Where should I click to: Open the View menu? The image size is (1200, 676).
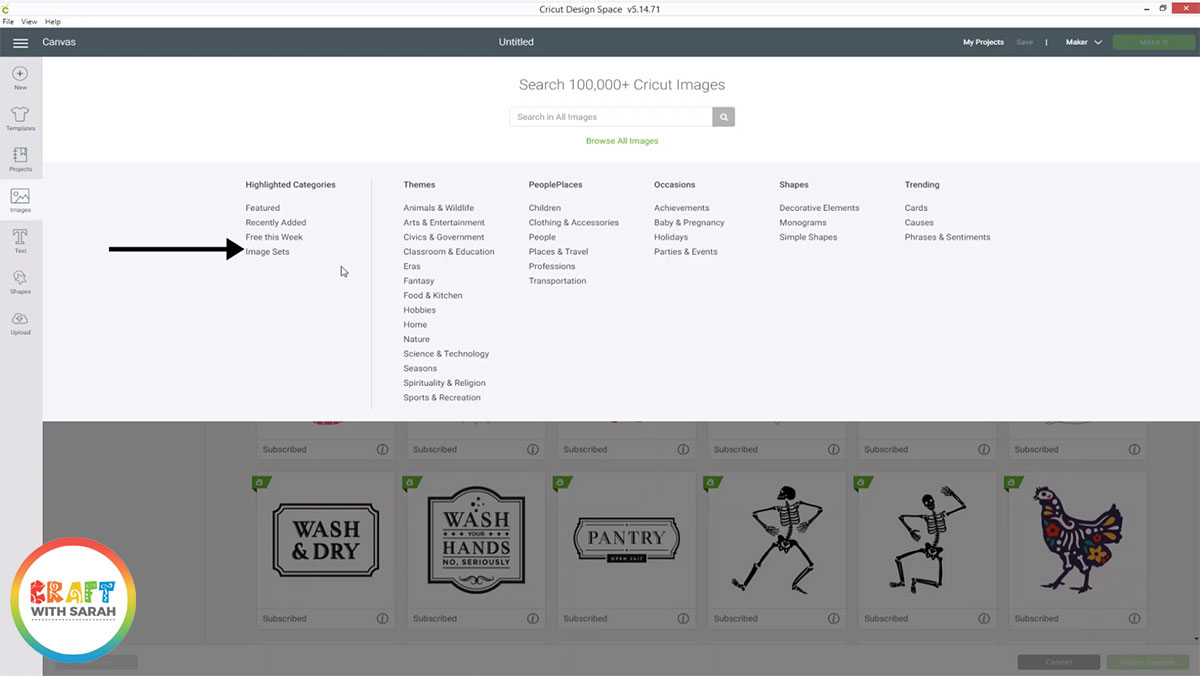29,21
